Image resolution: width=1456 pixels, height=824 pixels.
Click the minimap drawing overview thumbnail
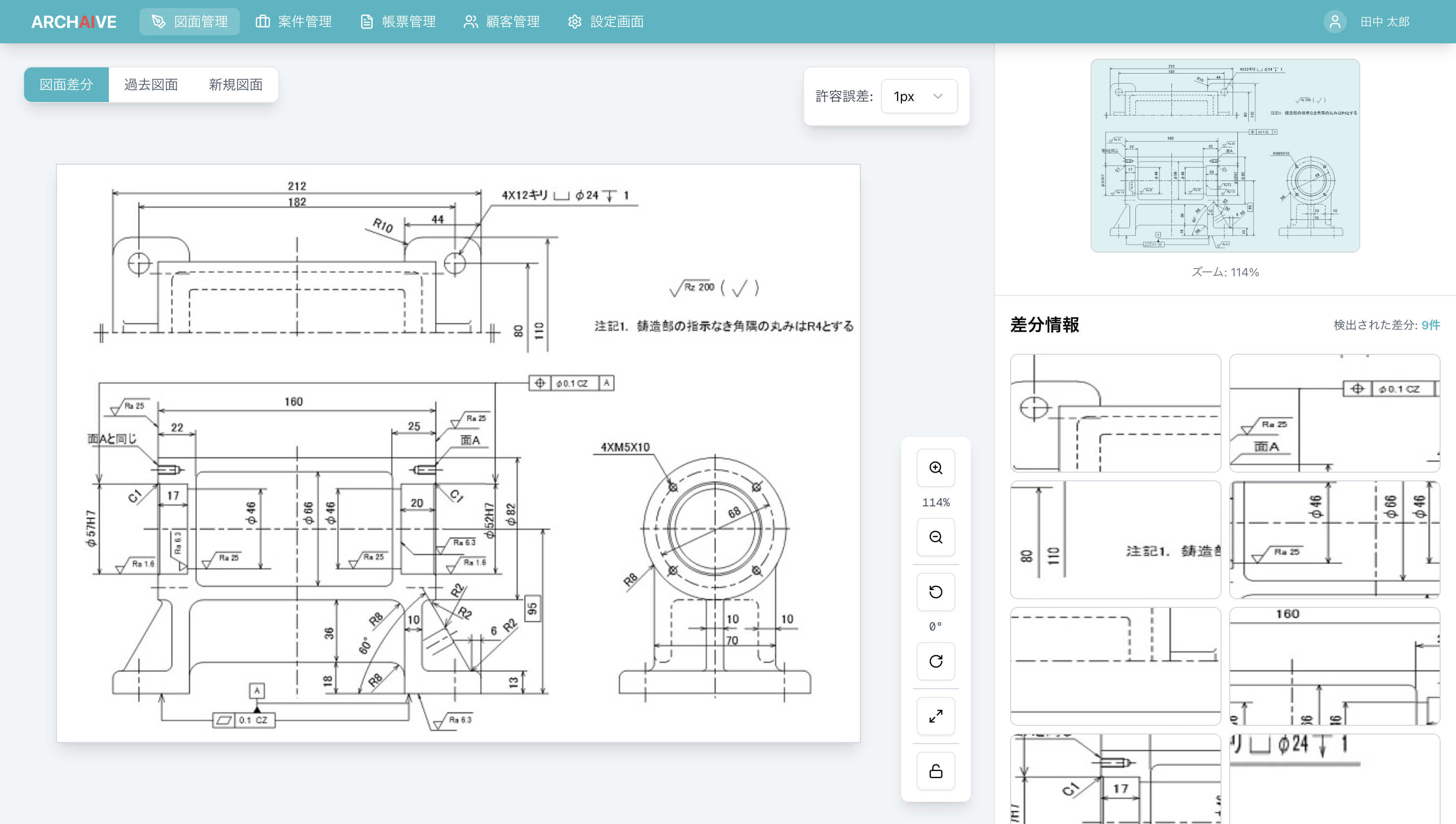coord(1224,155)
